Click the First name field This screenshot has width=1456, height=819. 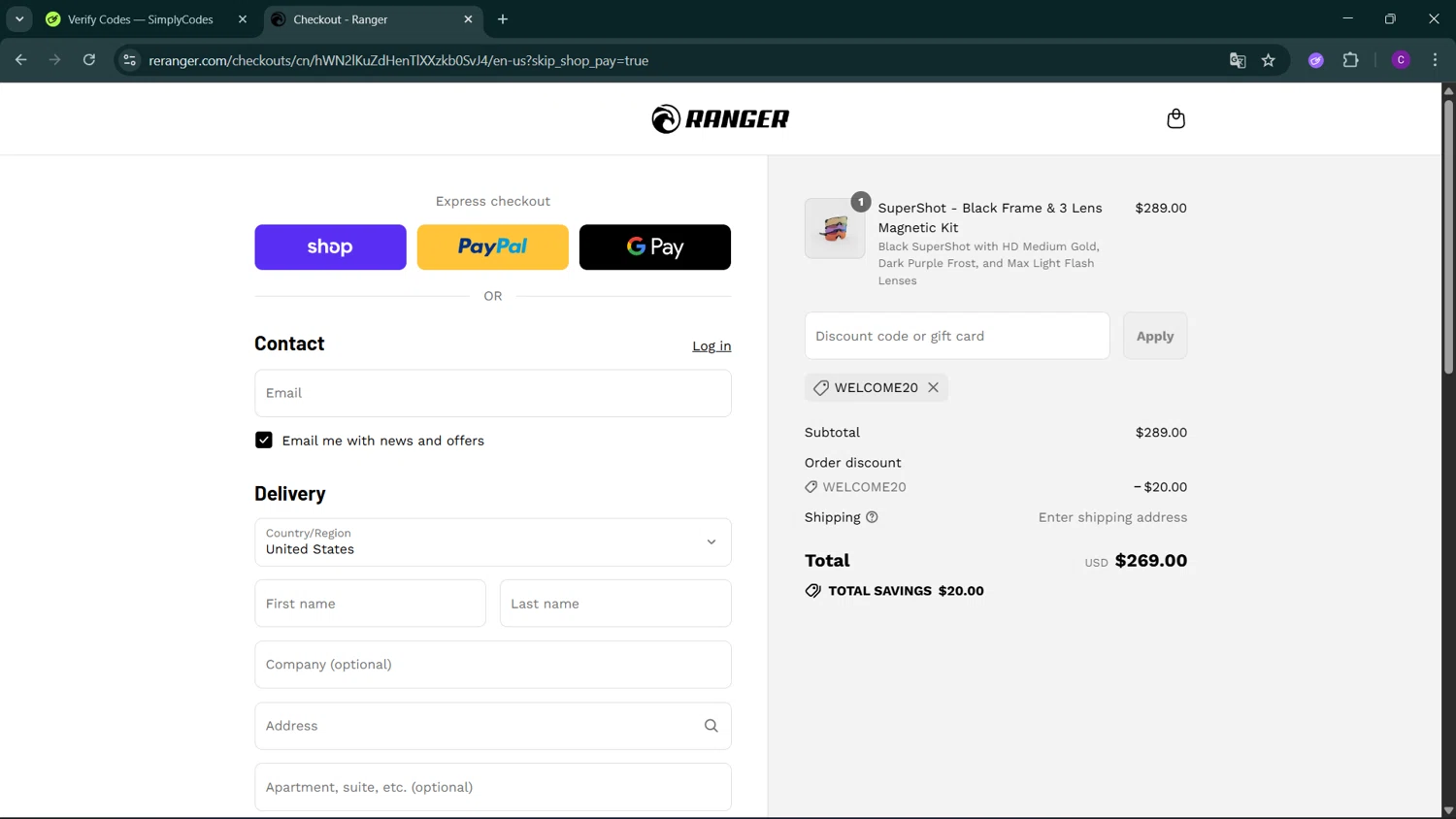[370, 604]
